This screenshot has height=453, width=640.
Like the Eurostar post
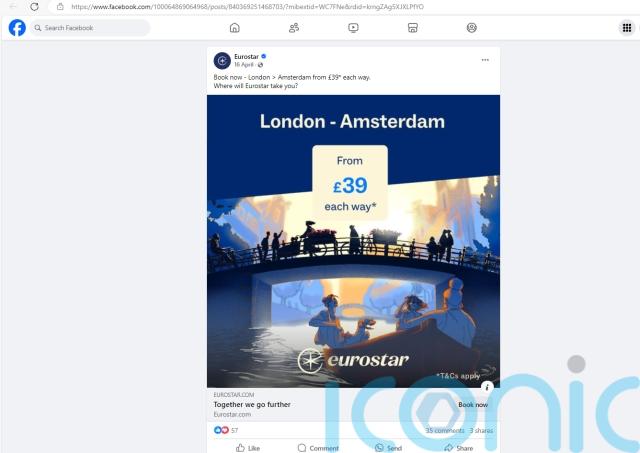[x=246, y=448]
